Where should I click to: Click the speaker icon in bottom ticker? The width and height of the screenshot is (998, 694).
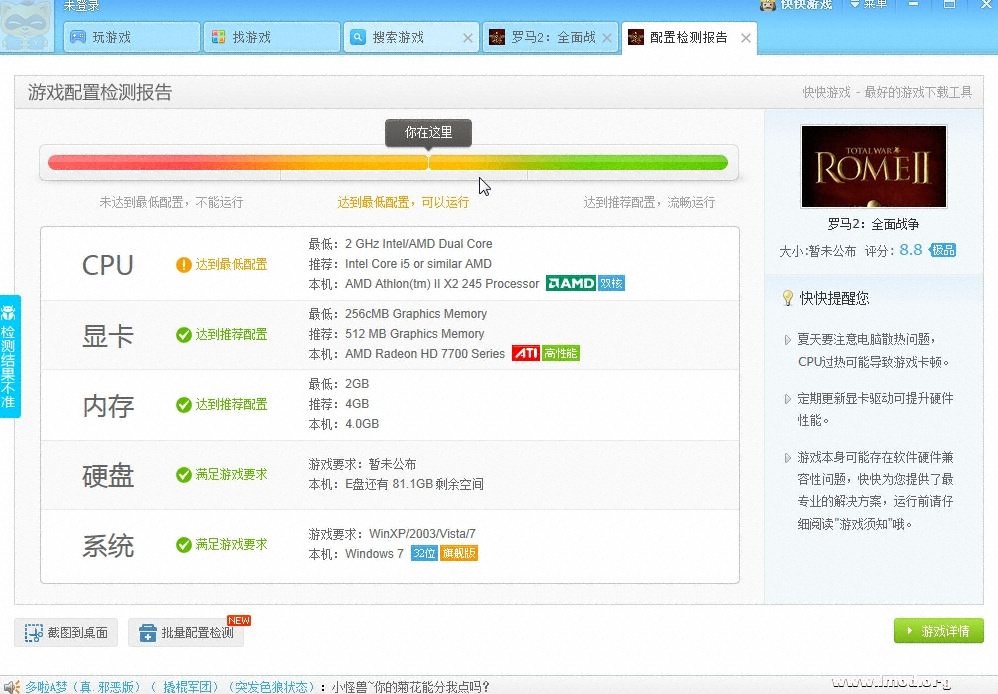coord(12,686)
